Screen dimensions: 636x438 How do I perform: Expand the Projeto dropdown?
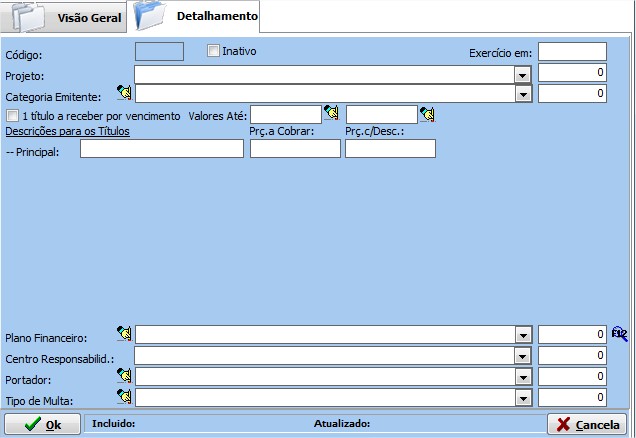(521, 74)
